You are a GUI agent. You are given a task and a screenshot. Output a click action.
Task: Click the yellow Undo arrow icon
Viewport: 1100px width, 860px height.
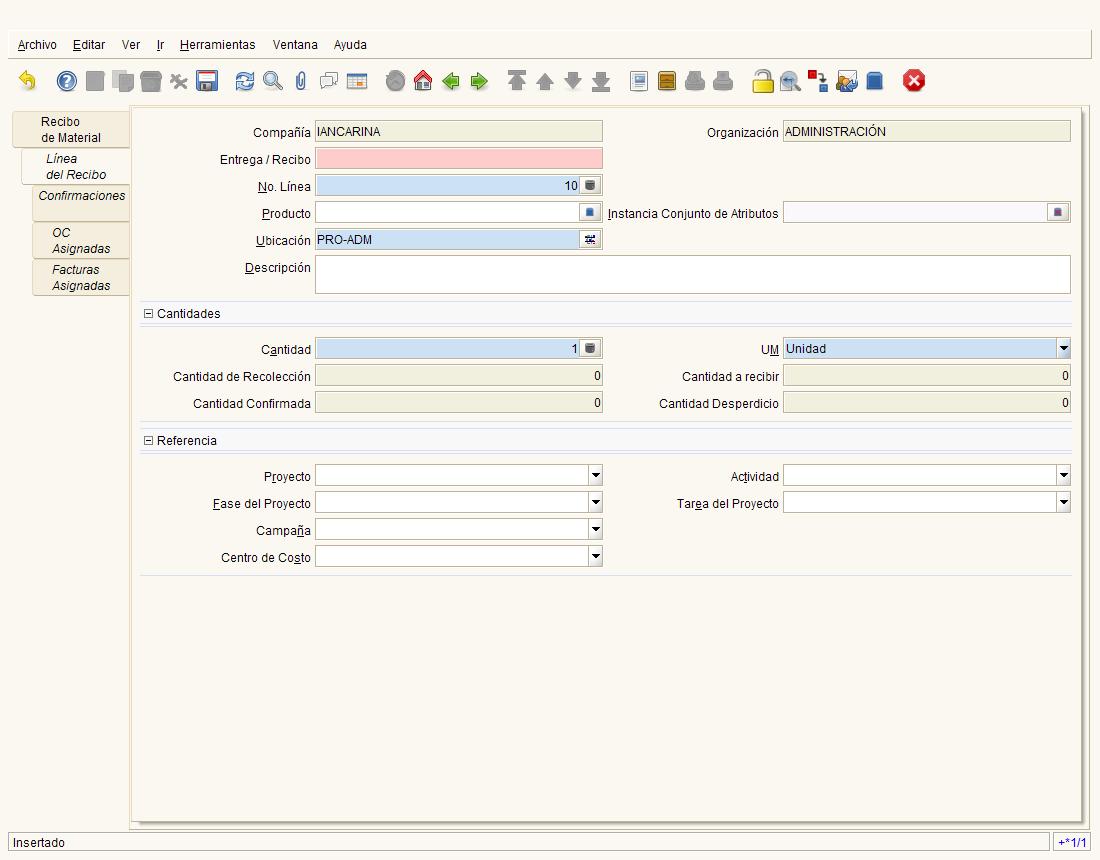click(x=27, y=81)
